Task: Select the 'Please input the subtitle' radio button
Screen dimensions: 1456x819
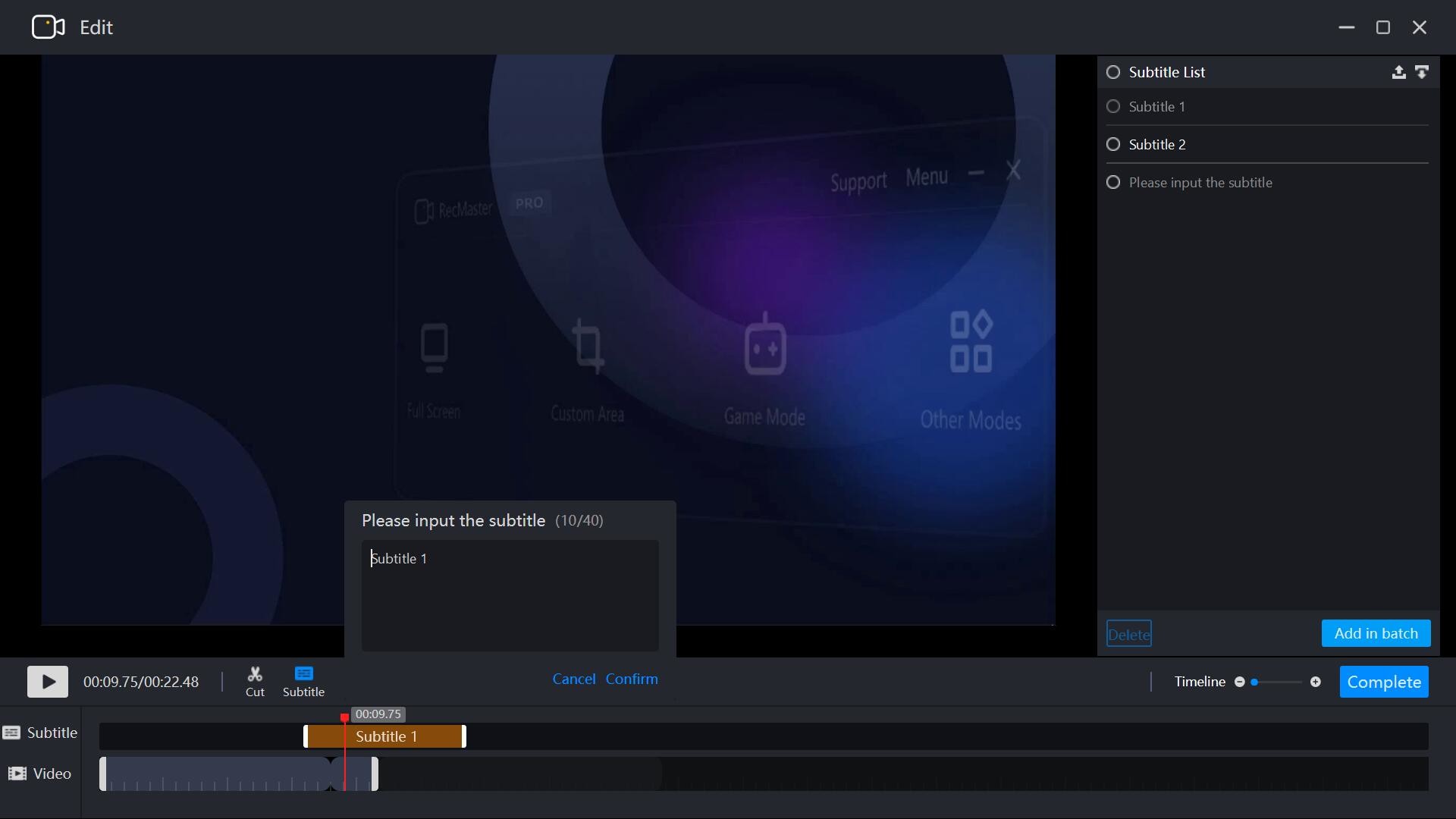Action: (x=1112, y=182)
